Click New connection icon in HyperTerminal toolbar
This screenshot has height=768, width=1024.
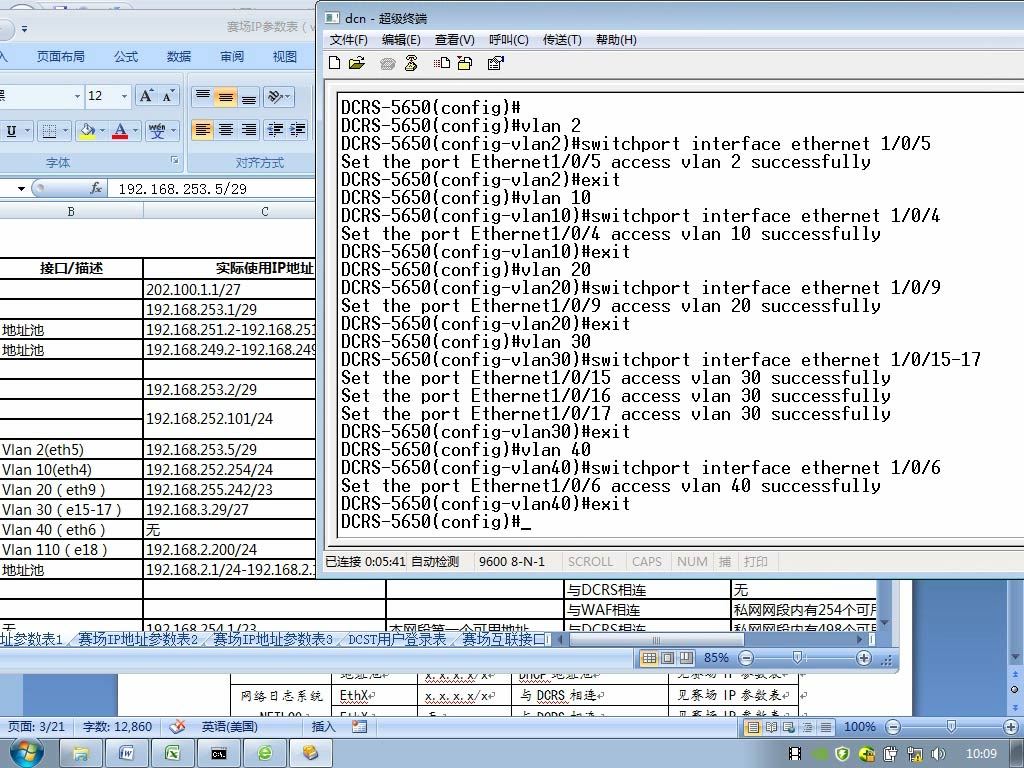[x=334, y=63]
